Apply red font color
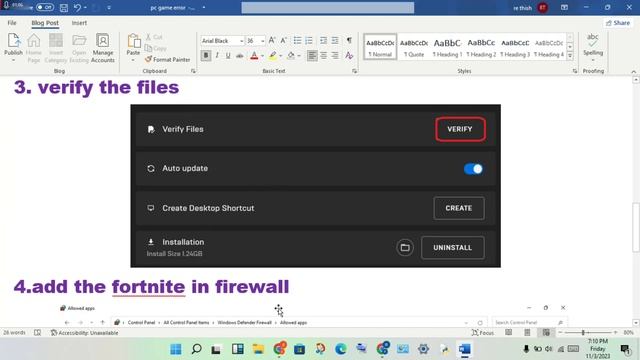Screen dimensions: 640x360 tap(254, 56)
